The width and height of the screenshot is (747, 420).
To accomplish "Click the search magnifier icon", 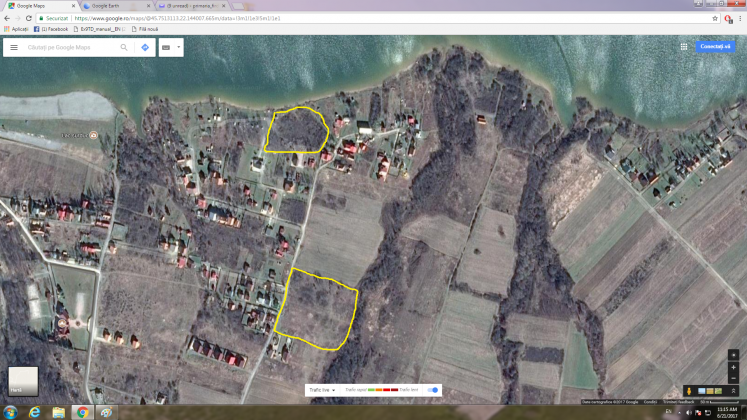I will click(124, 47).
